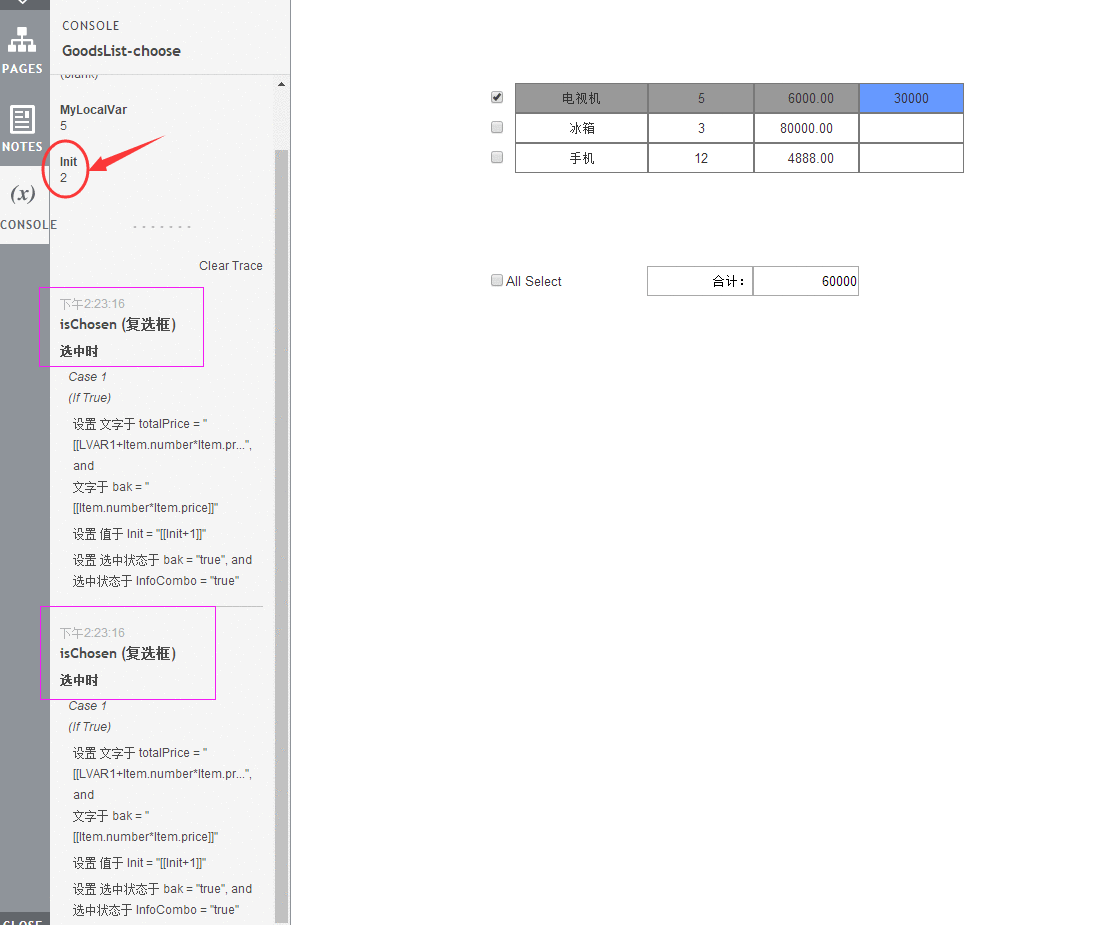Check the 手机 row checkbox

point(497,157)
